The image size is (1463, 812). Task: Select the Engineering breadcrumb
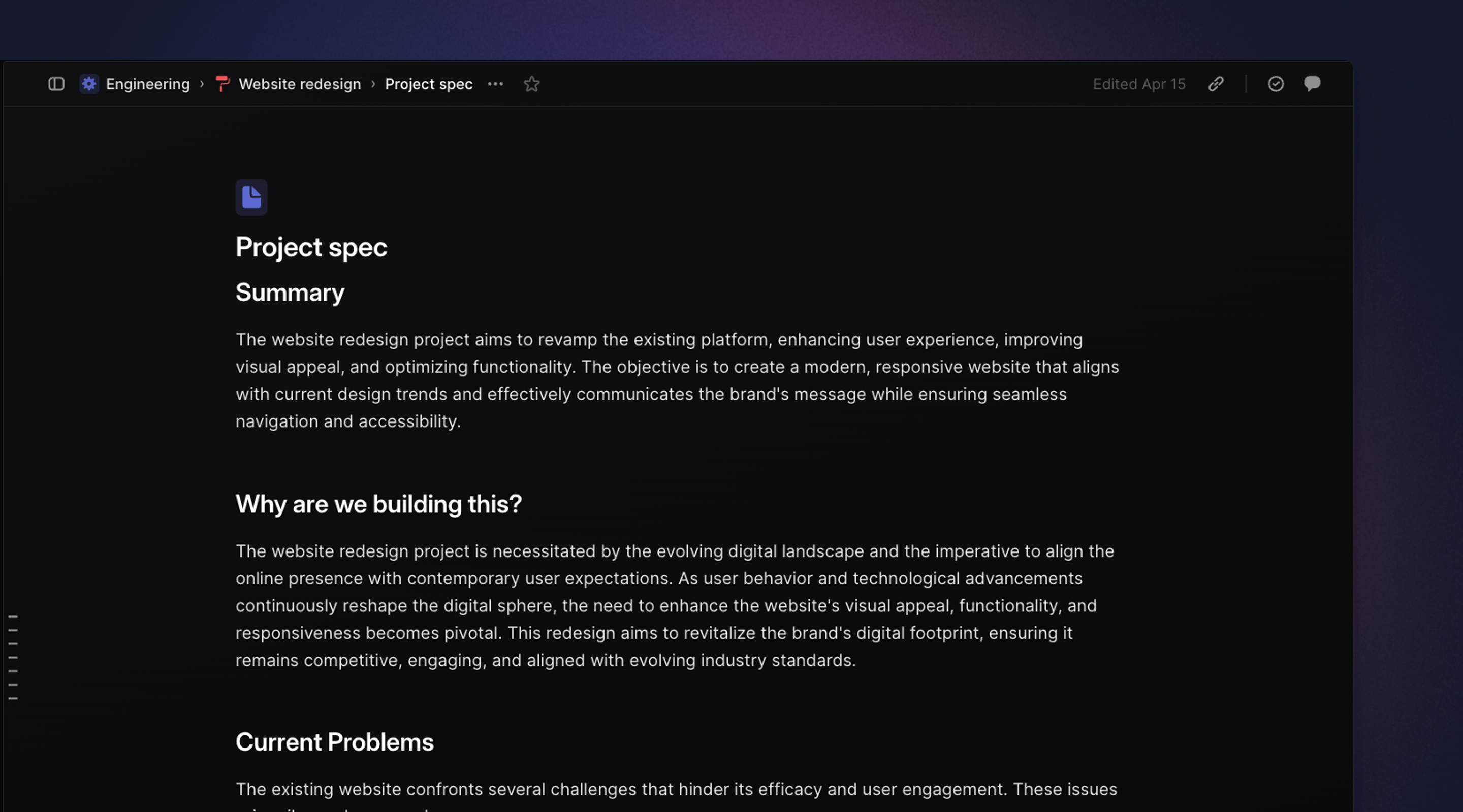pos(148,83)
